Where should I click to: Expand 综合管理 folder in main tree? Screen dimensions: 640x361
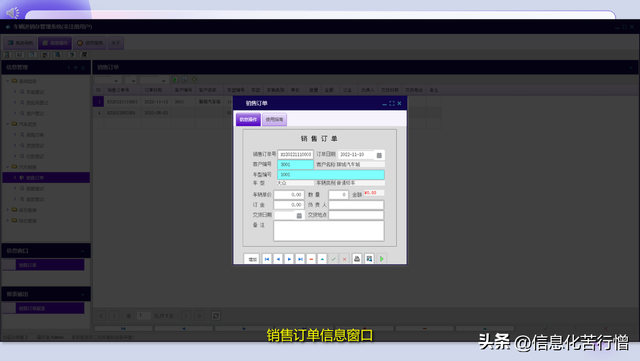point(7,221)
